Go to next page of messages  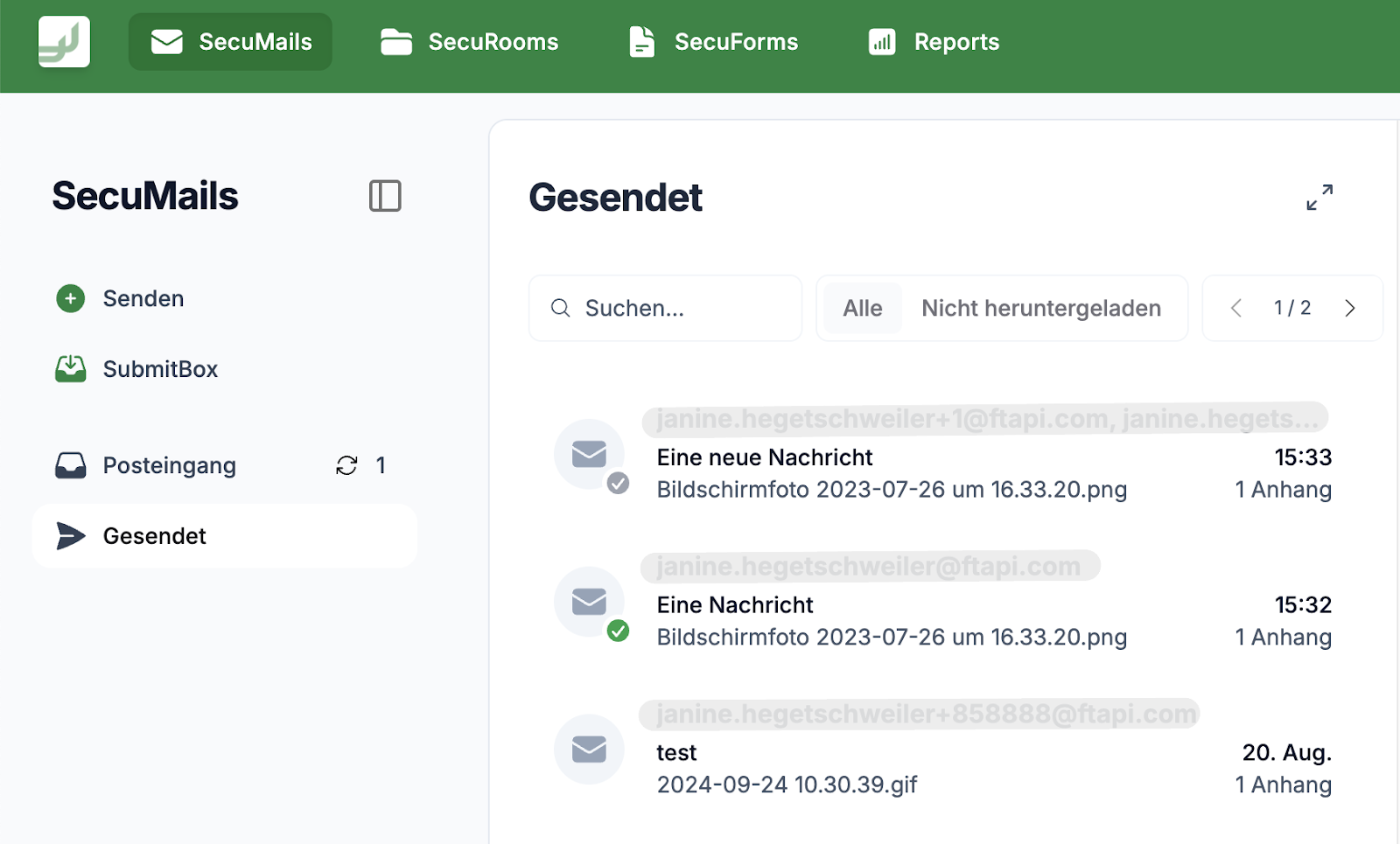point(1350,308)
